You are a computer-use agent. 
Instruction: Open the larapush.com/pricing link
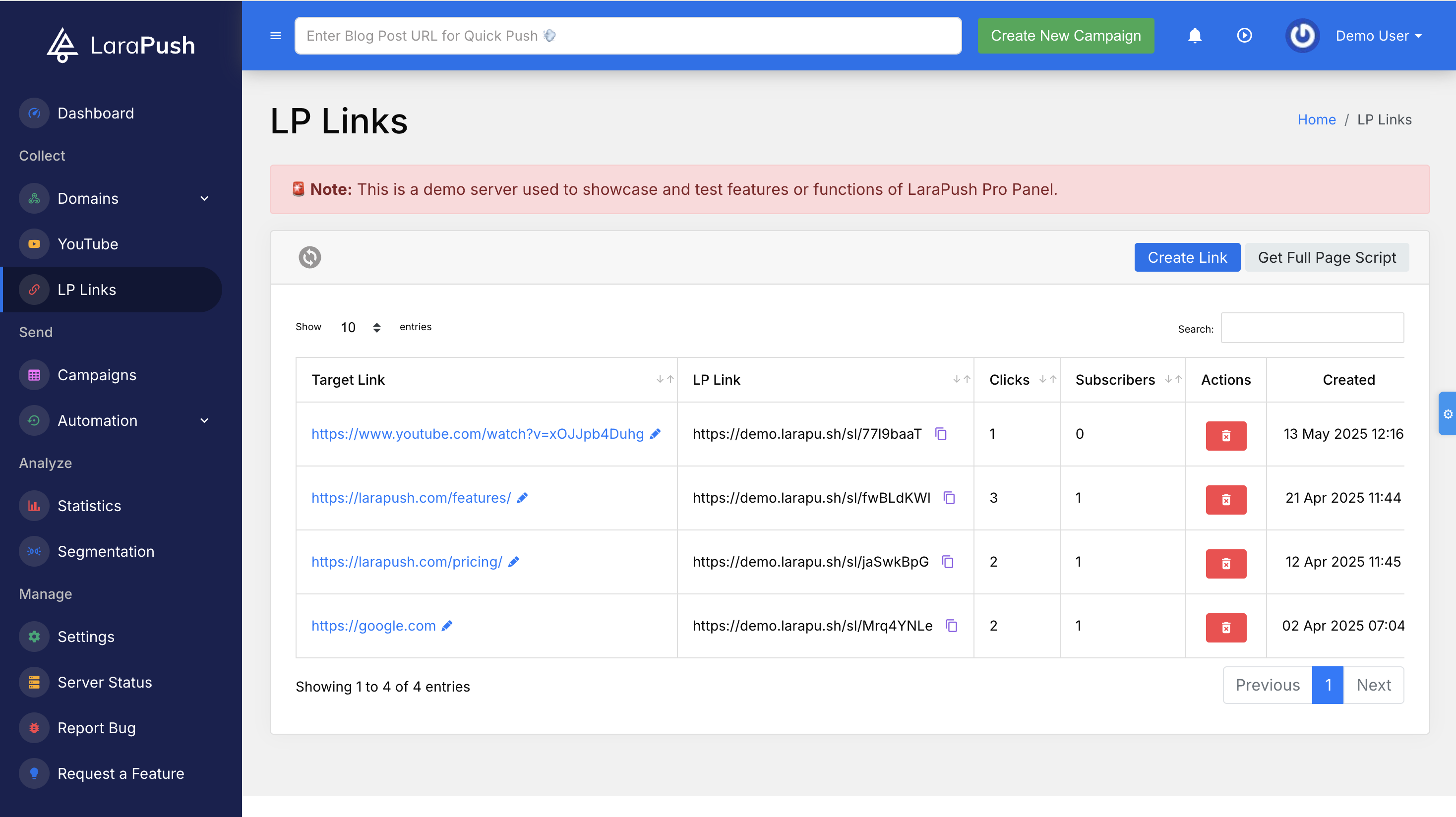coord(407,562)
